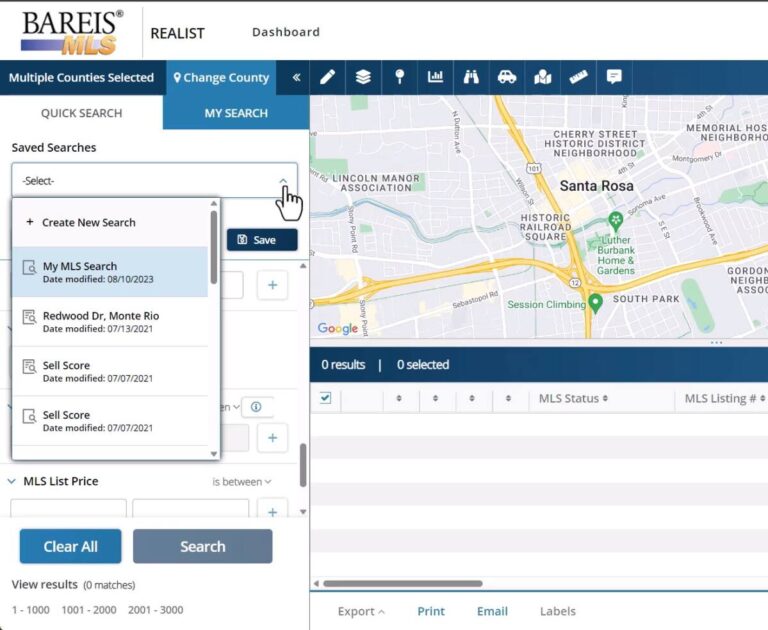Image resolution: width=768 pixels, height=630 pixels.
Task: Select the ruler measure tool
Action: (x=578, y=77)
